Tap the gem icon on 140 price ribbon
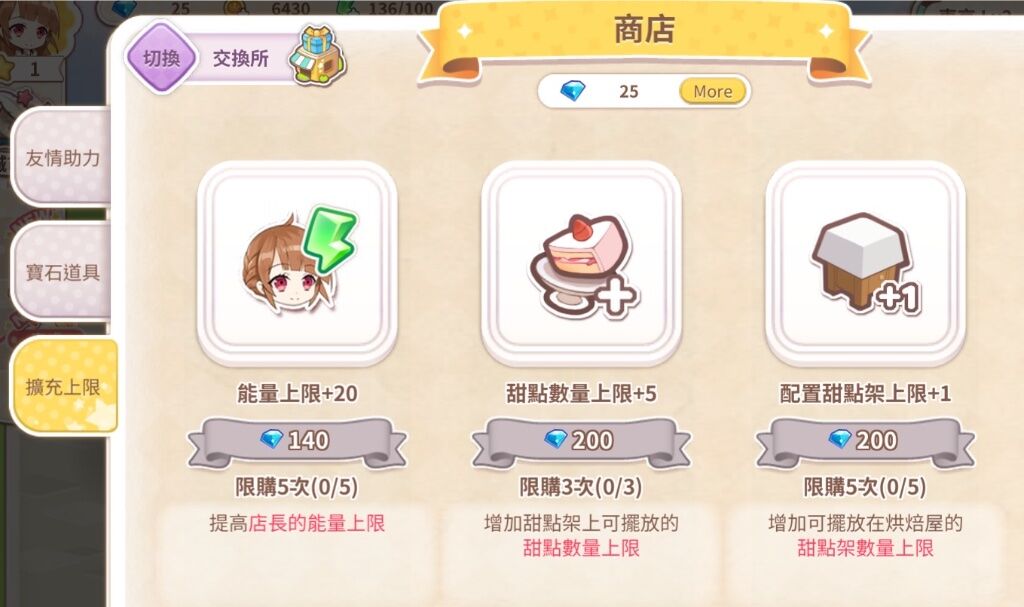The image size is (1024, 607). (271, 438)
